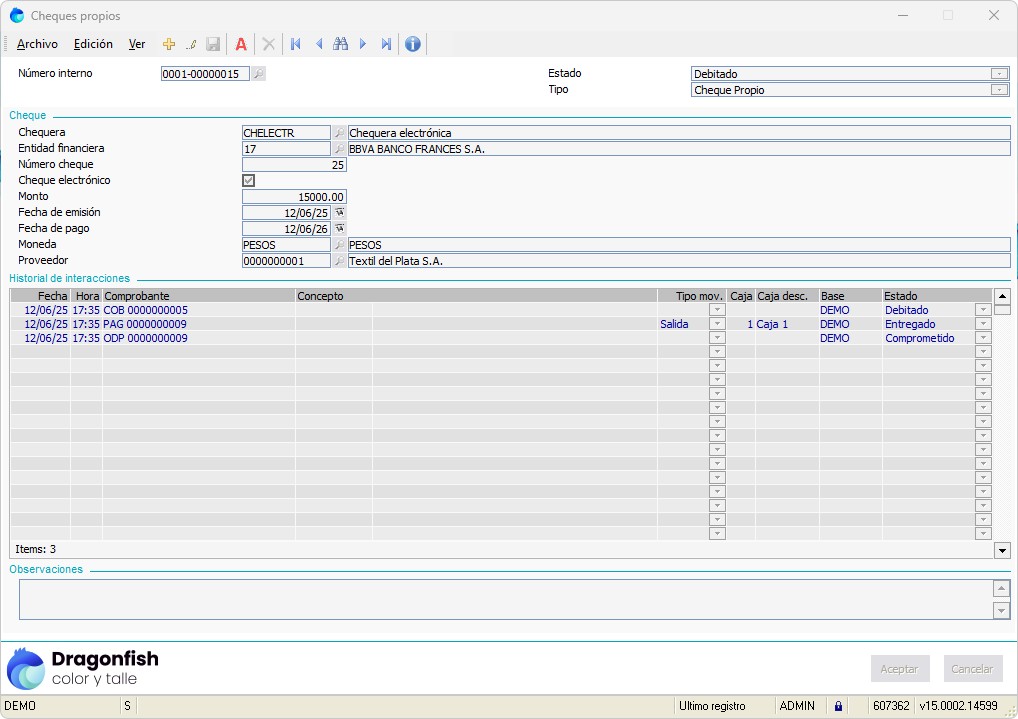Click the lookup icon next to Chequera

click(339, 133)
